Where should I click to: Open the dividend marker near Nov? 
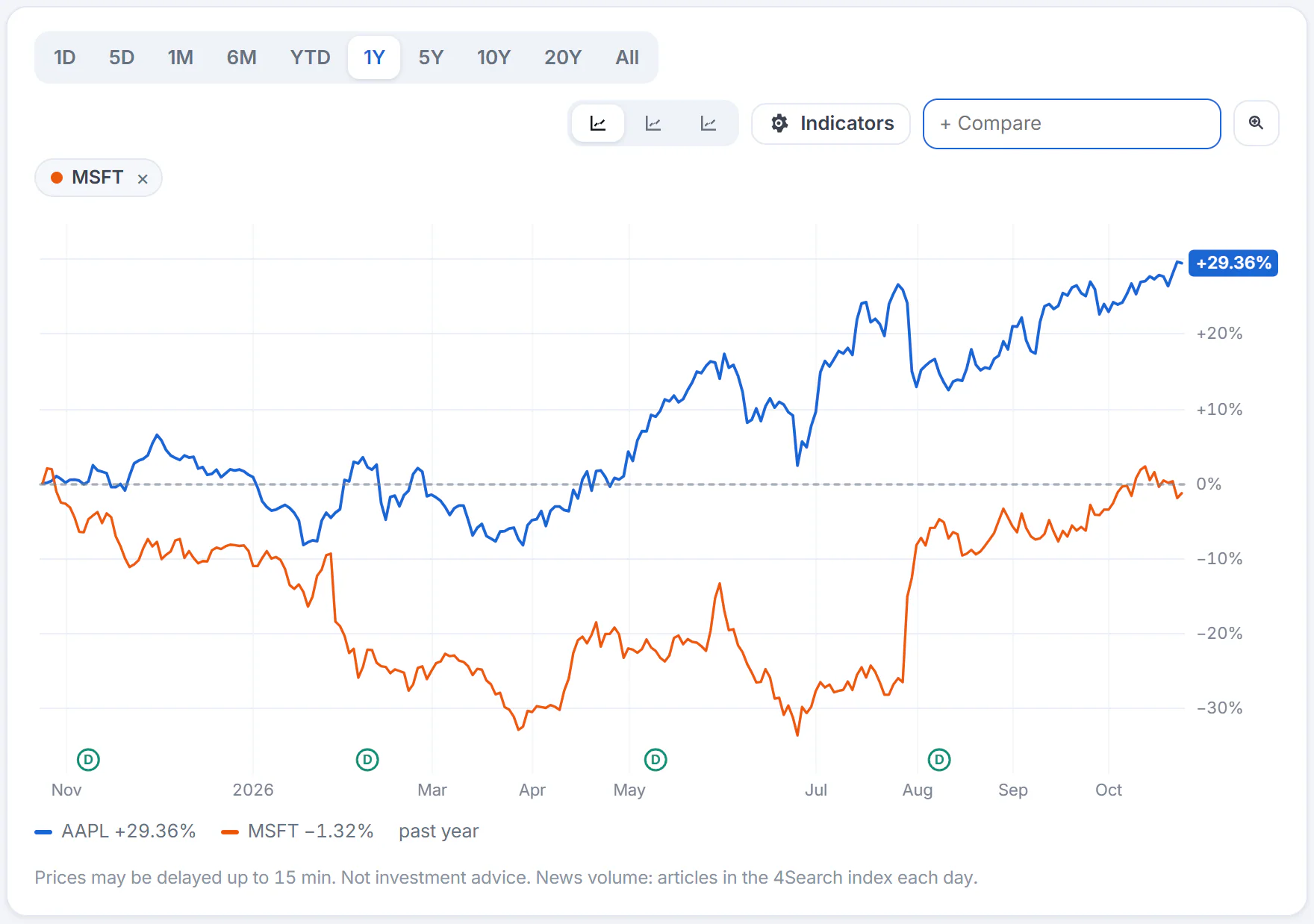tap(88, 760)
